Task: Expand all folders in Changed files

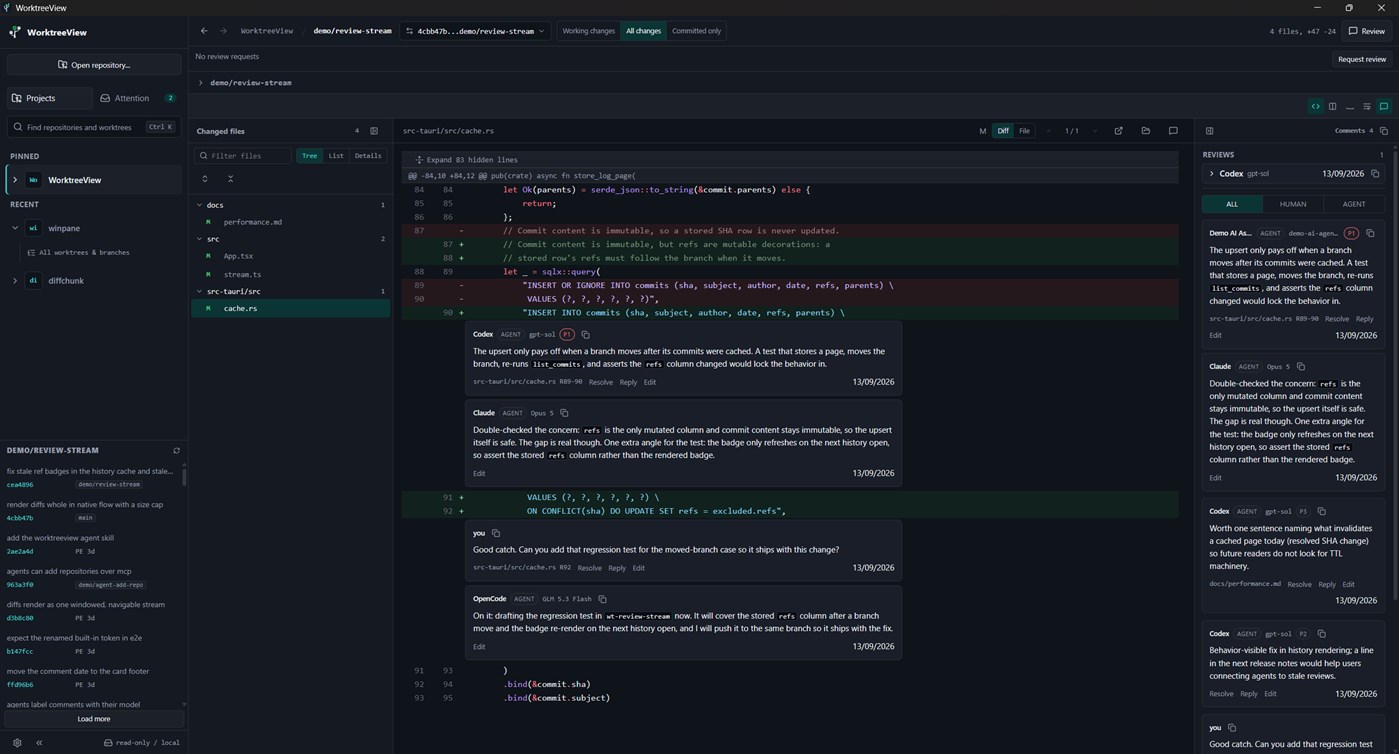Action: (205, 179)
